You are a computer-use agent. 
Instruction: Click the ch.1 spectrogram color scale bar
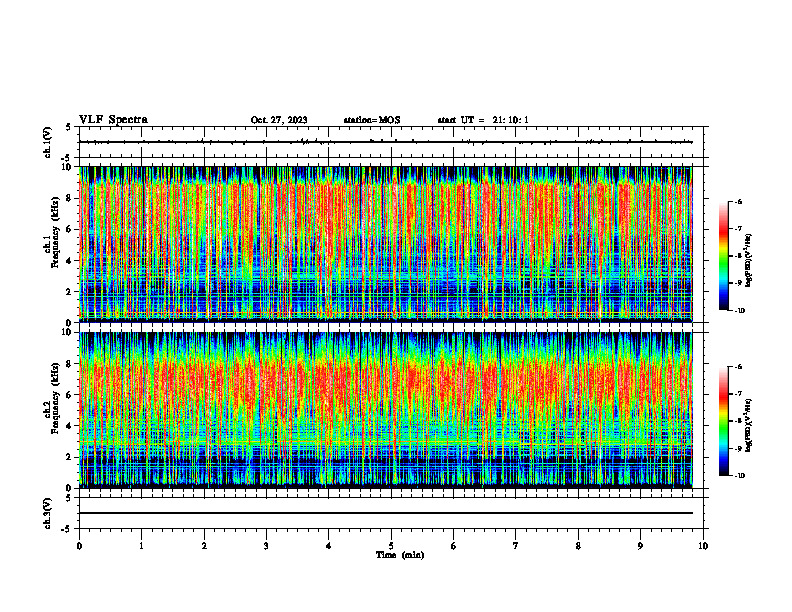click(x=723, y=256)
